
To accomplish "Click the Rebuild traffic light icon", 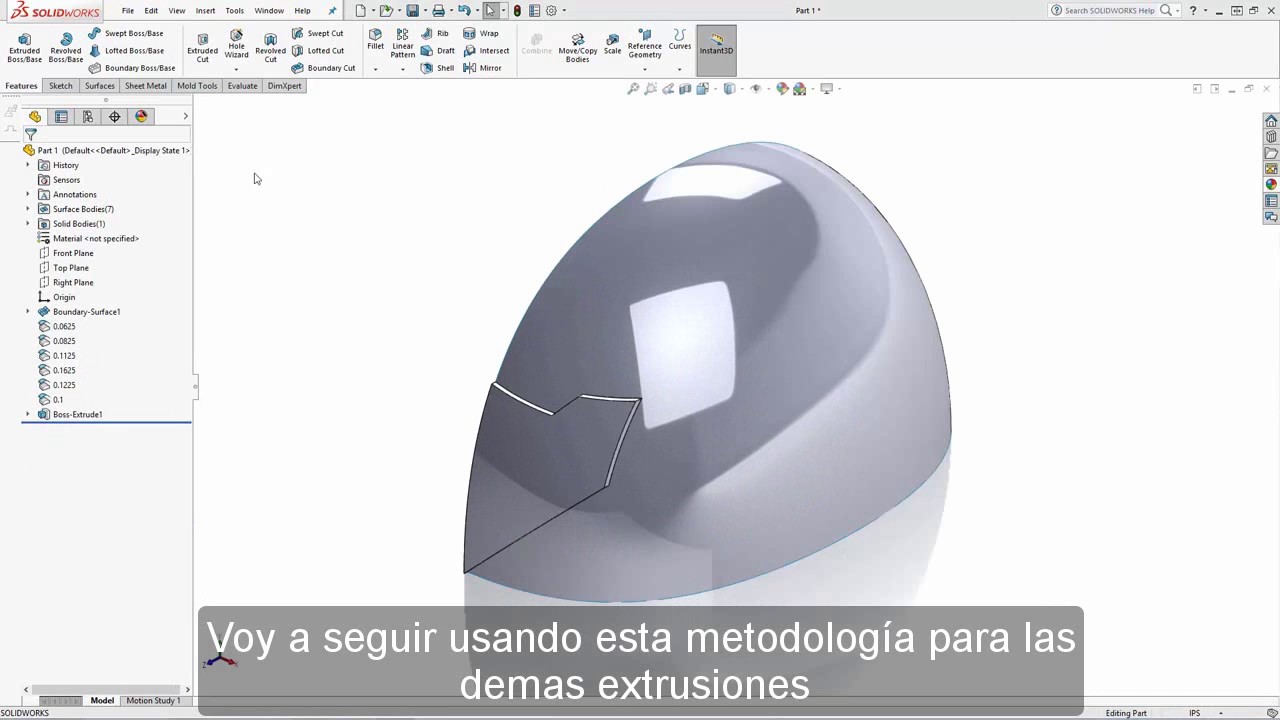I will [x=517, y=10].
